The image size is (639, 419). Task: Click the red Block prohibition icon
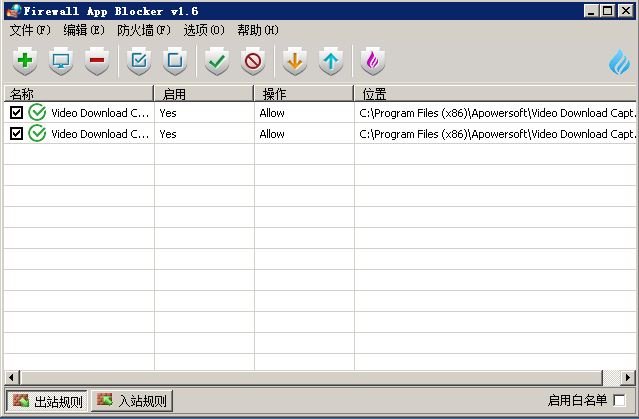point(253,61)
